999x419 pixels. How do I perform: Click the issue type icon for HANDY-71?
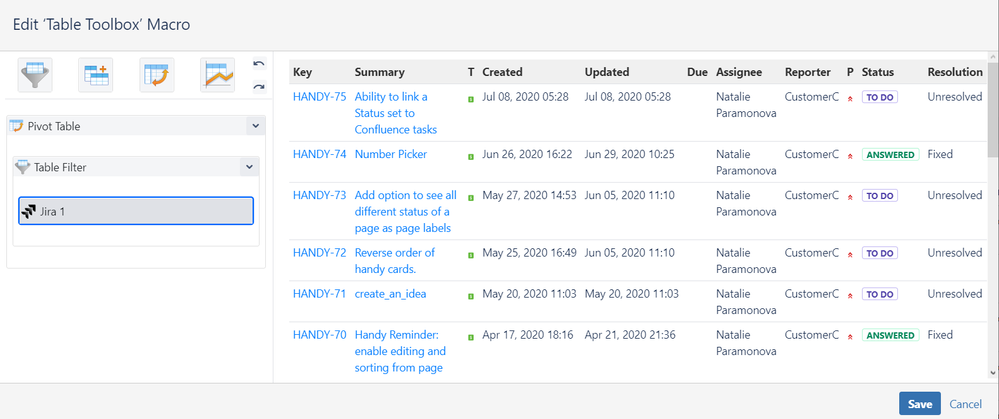(471, 296)
